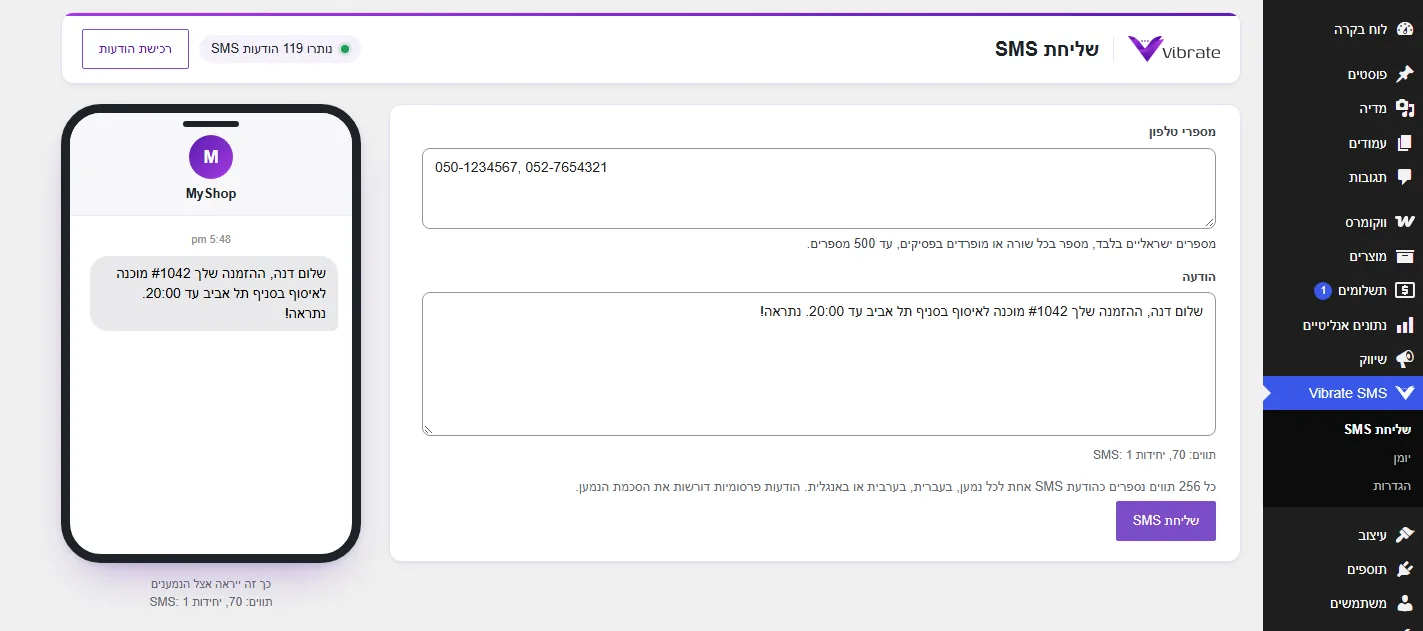This screenshot has height=631, width=1423.
Task: Click the כך זה ייראה אצל הנמענים caption
Action: (x=211, y=583)
